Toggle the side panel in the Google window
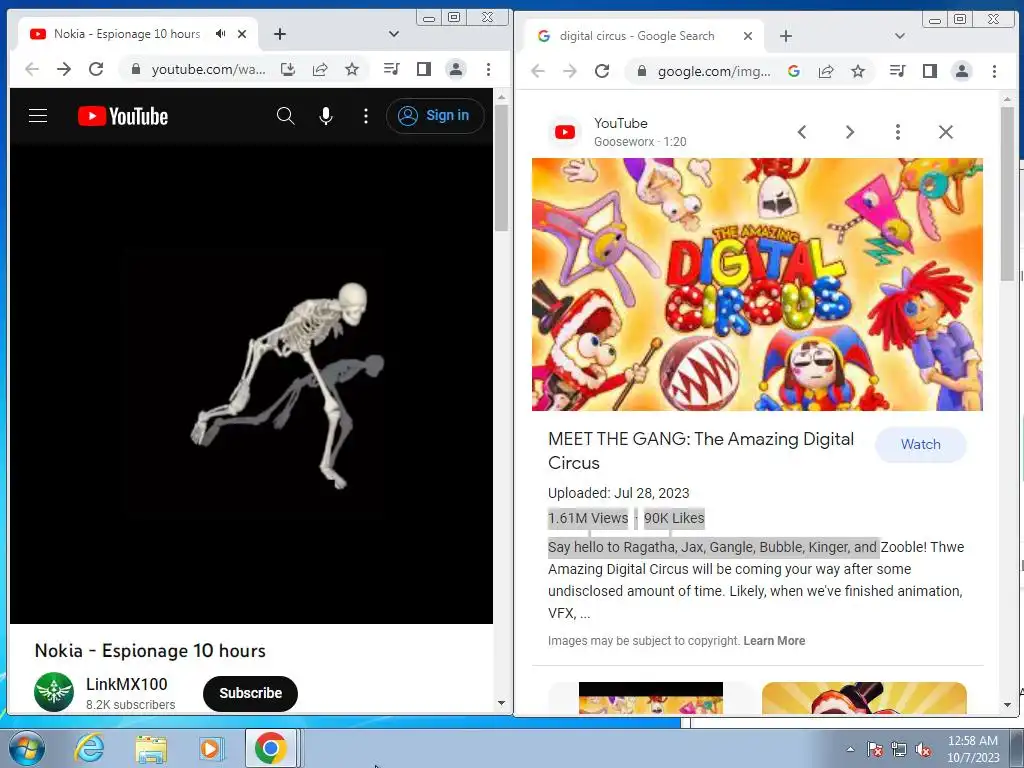The image size is (1024, 768). (930, 71)
